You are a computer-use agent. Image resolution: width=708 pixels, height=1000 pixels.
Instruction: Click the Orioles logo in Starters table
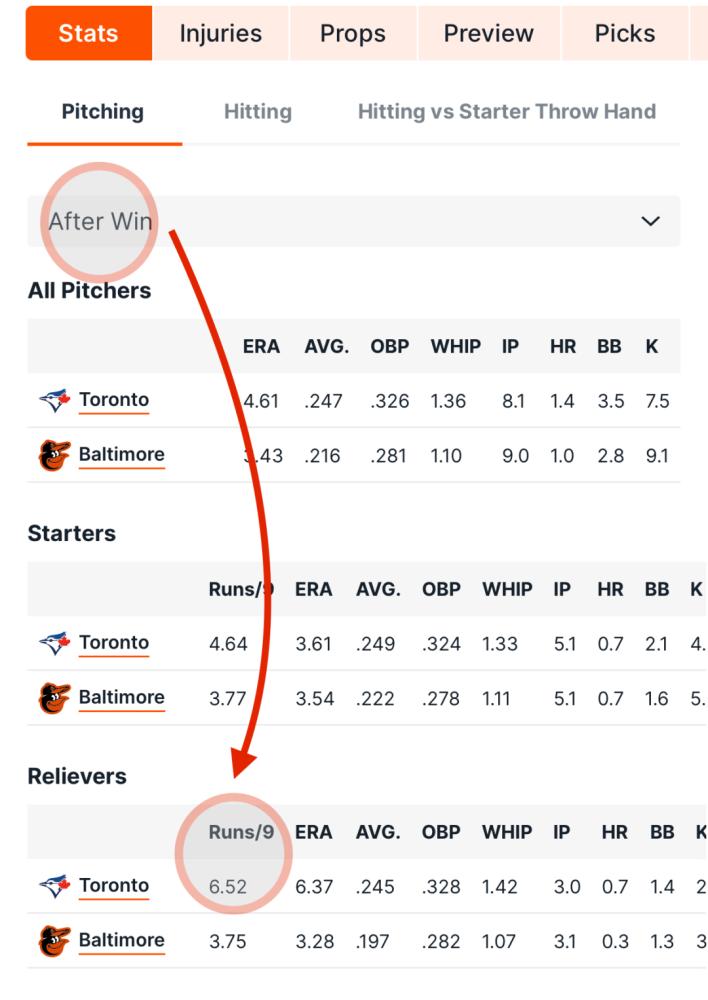point(55,698)
